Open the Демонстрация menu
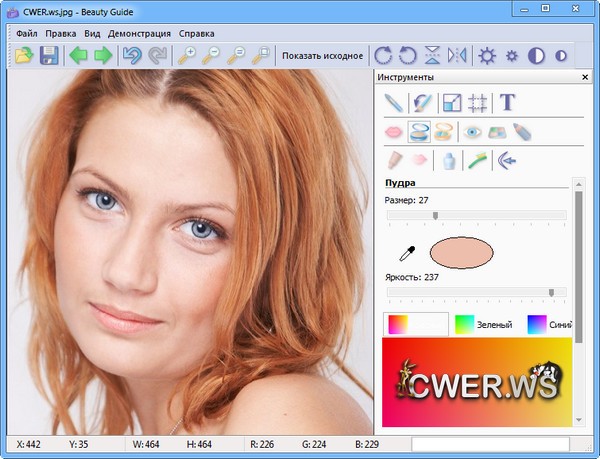 point(140,33)
